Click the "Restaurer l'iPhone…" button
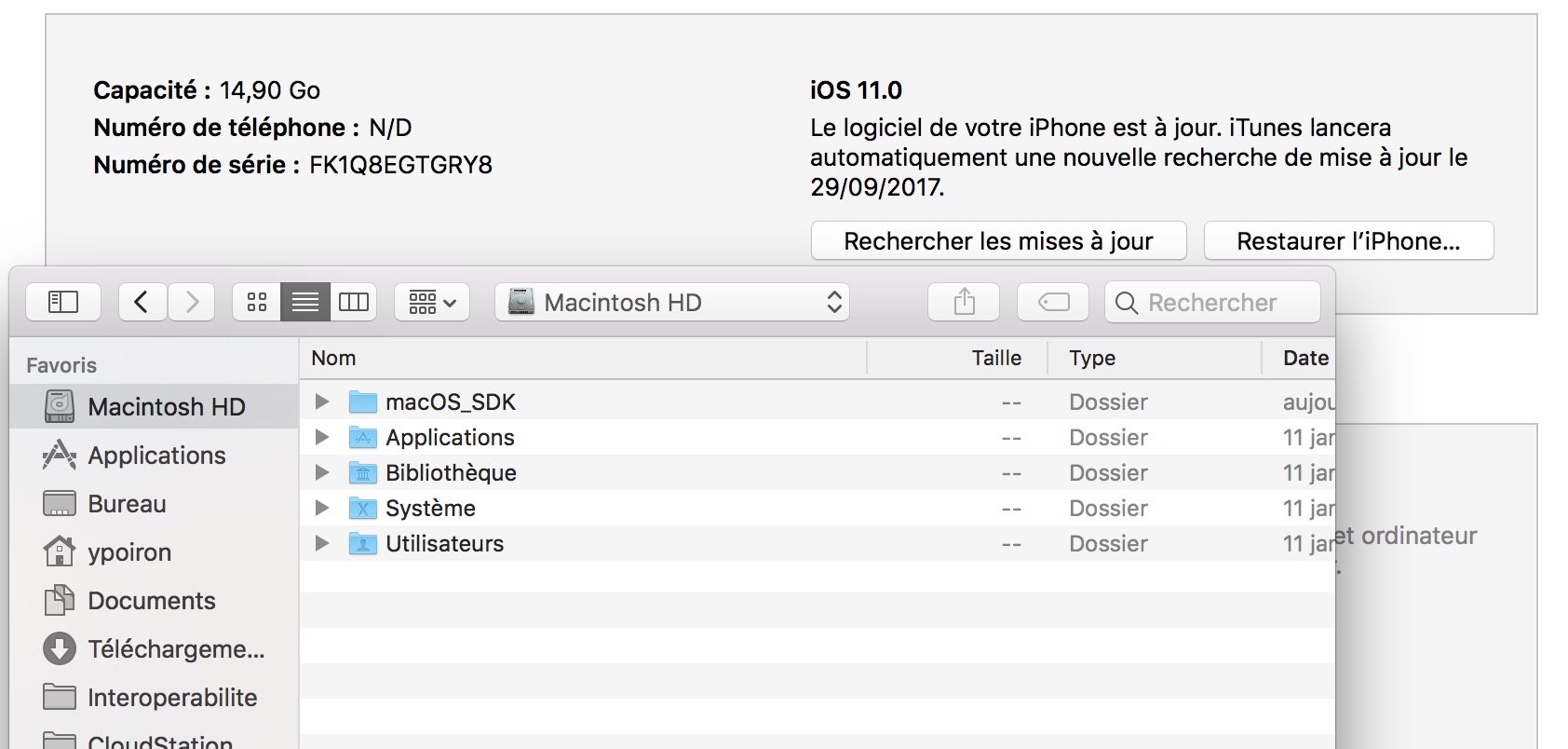1568x749 pixels. click(1348, 241)
